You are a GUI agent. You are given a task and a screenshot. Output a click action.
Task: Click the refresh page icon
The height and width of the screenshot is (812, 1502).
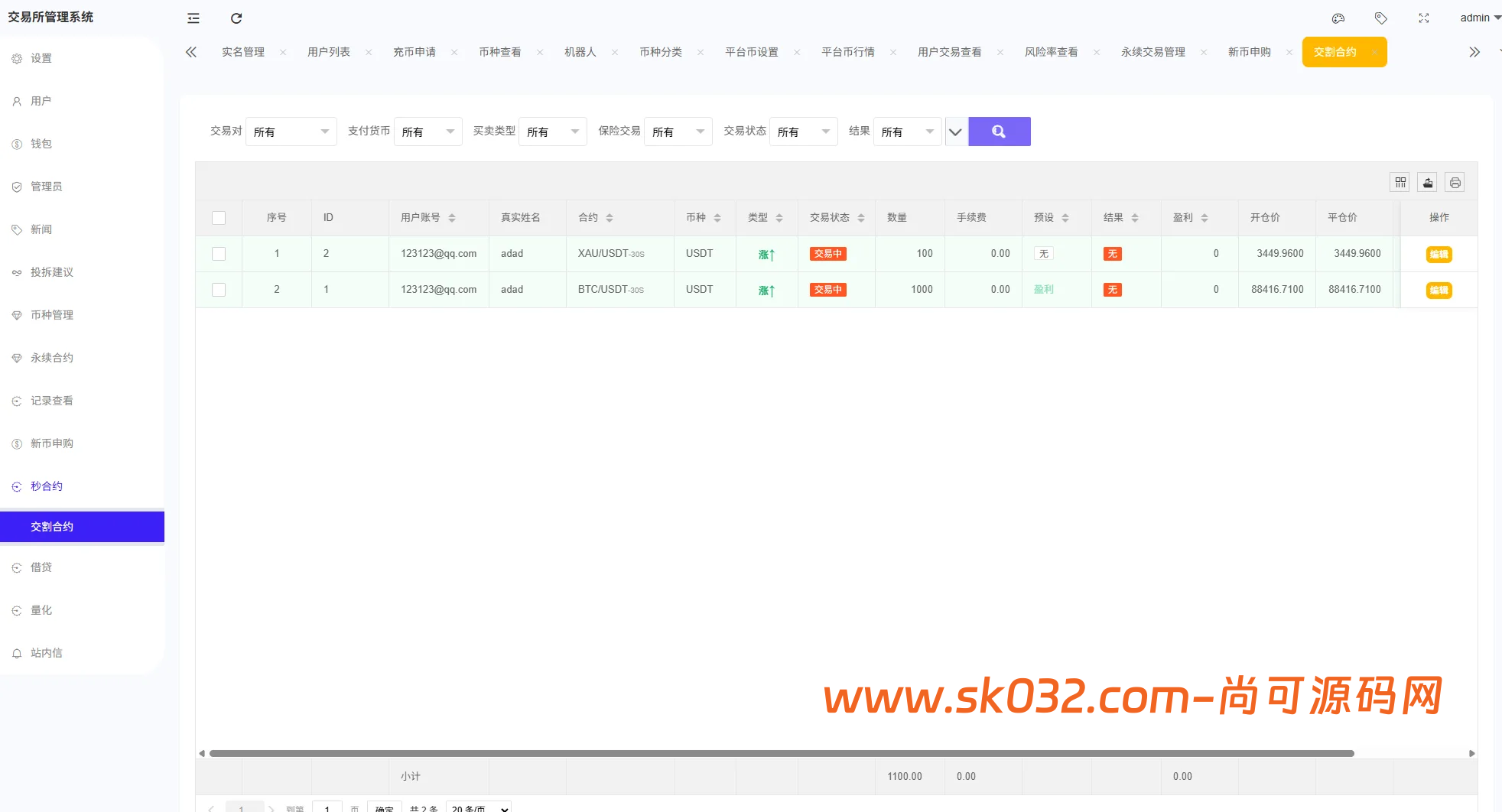236,18
